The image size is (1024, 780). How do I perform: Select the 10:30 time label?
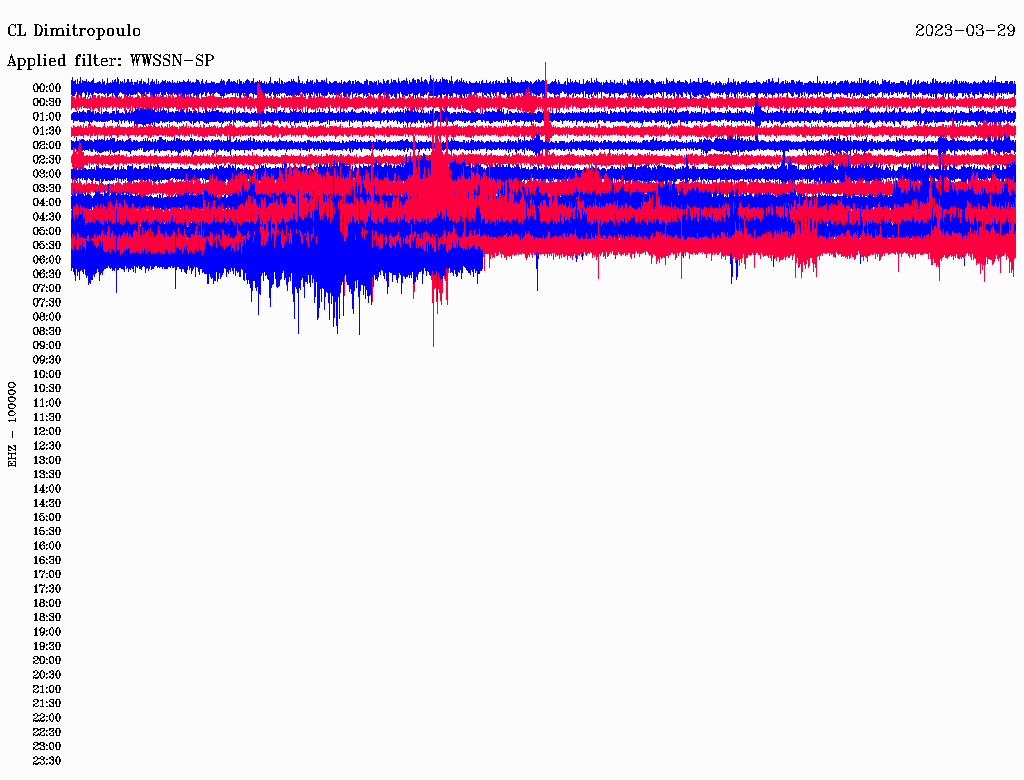click(x=47, y=388)
